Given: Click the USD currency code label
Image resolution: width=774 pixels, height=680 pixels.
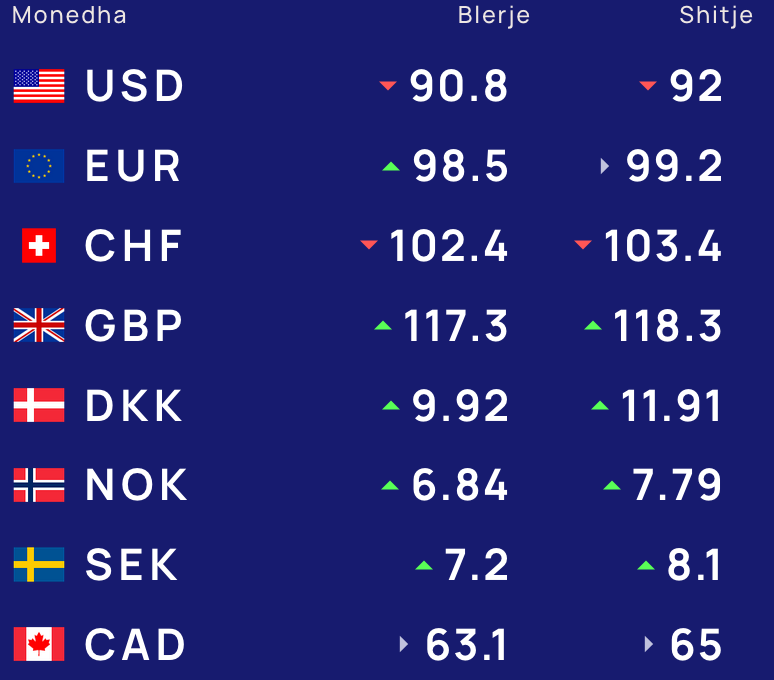Looking at the screenshot, I should [x=135, y=86].
